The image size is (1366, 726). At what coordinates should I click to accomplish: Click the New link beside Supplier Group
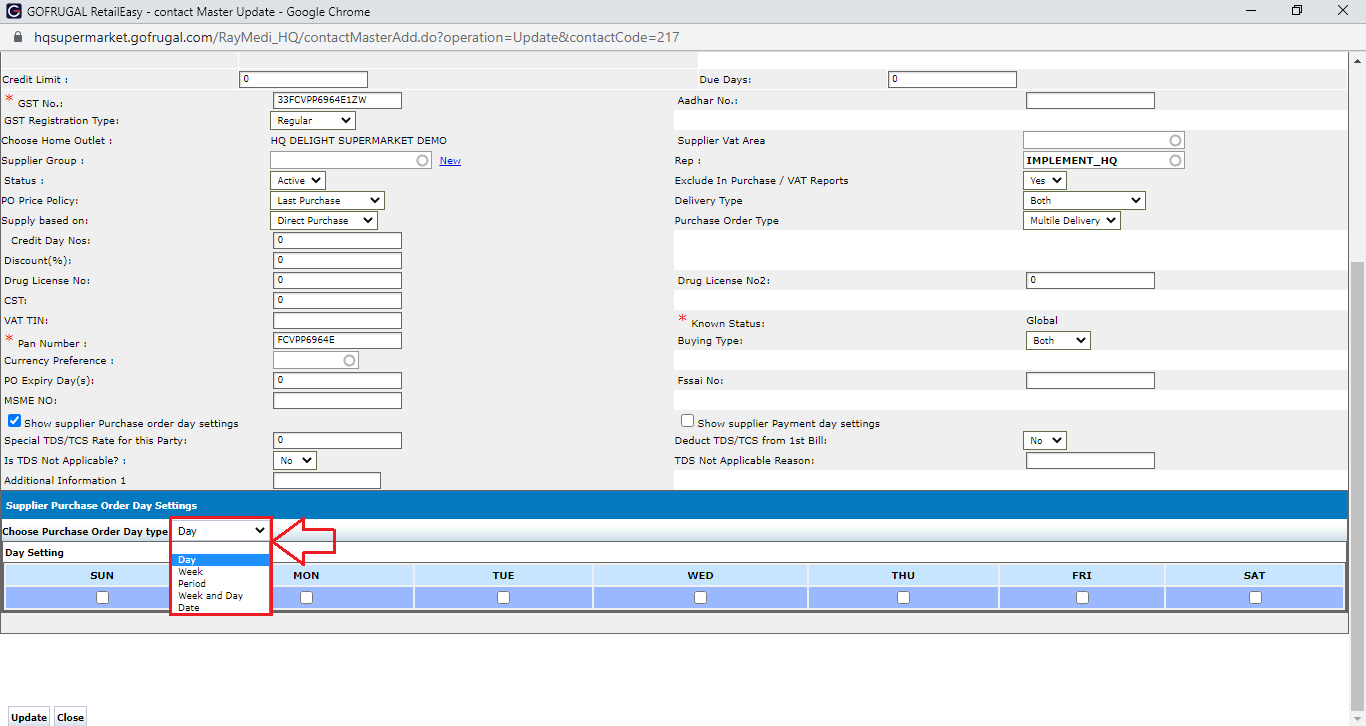450,161
